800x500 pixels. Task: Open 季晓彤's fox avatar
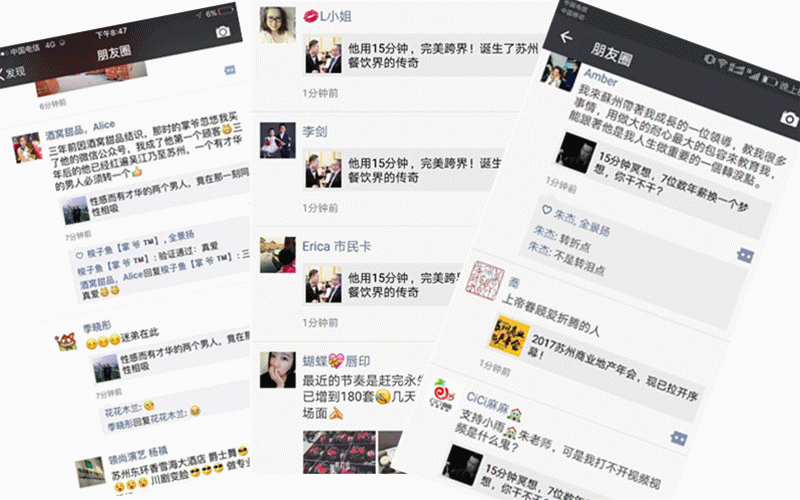pos(66,341)
